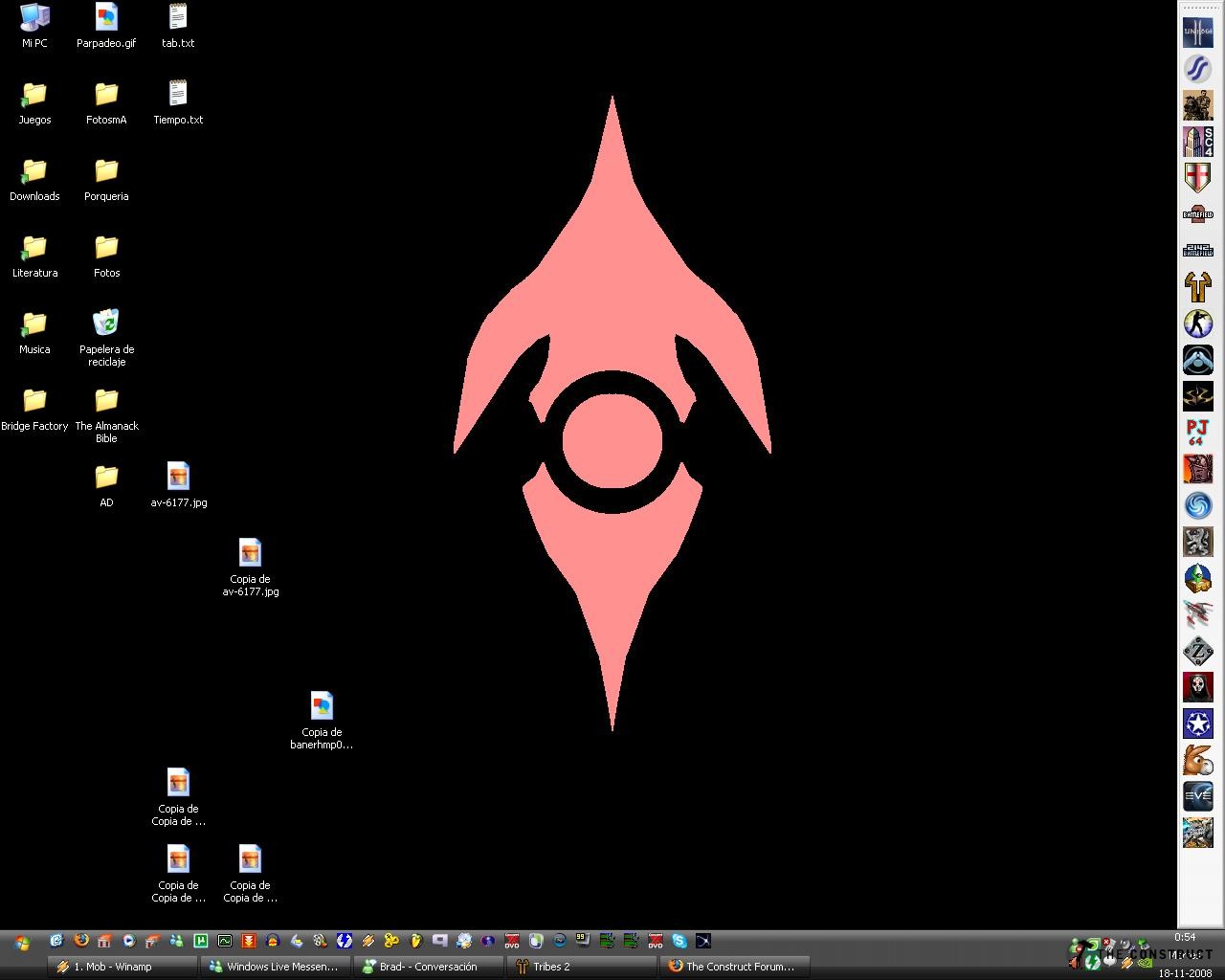This screenshot has width=1225, height=980.
Task: Launch Firefox from quick launch bar
Action: tap(81, 941)
